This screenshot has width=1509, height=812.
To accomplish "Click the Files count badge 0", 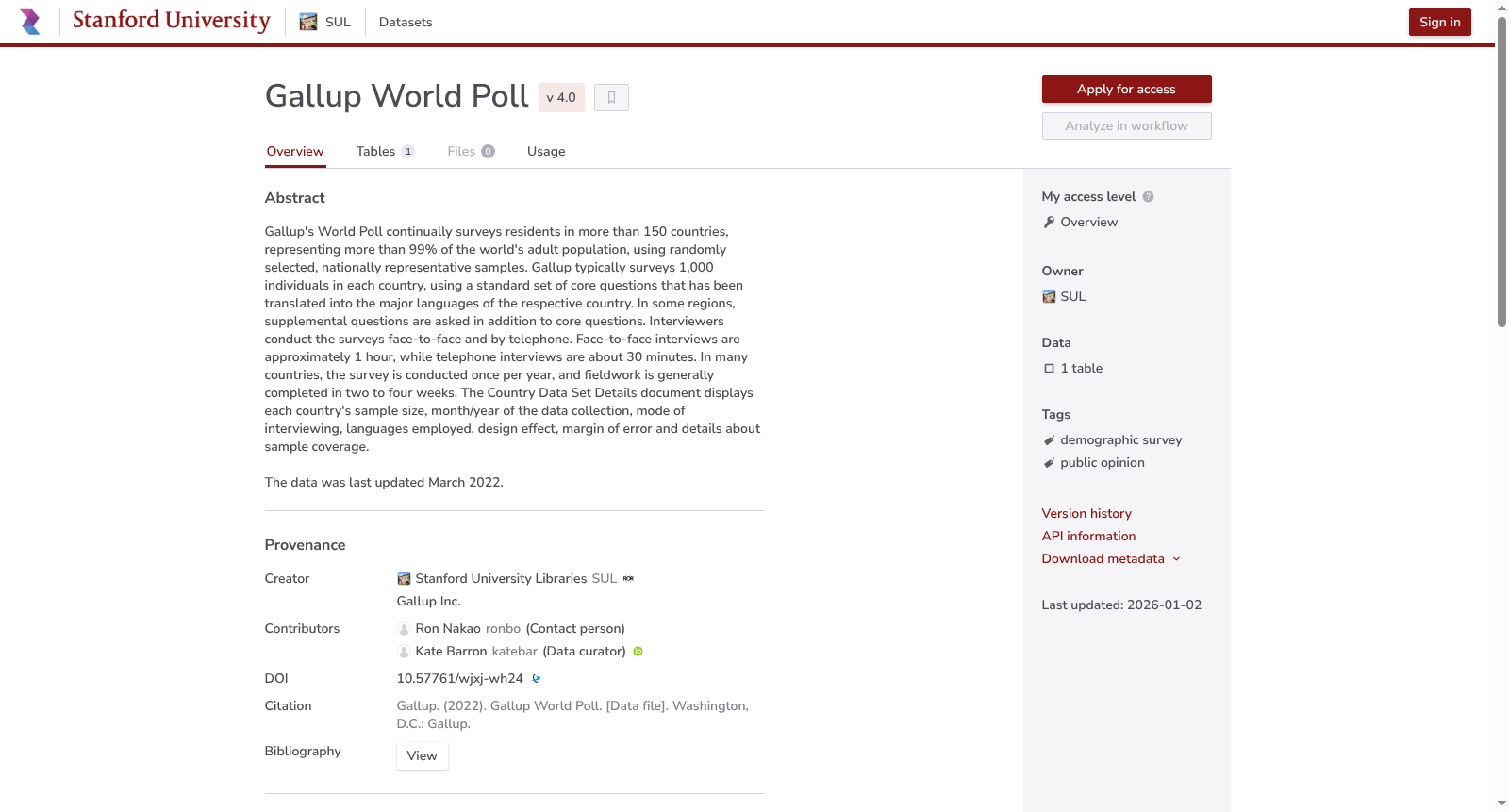I will 488,152.
